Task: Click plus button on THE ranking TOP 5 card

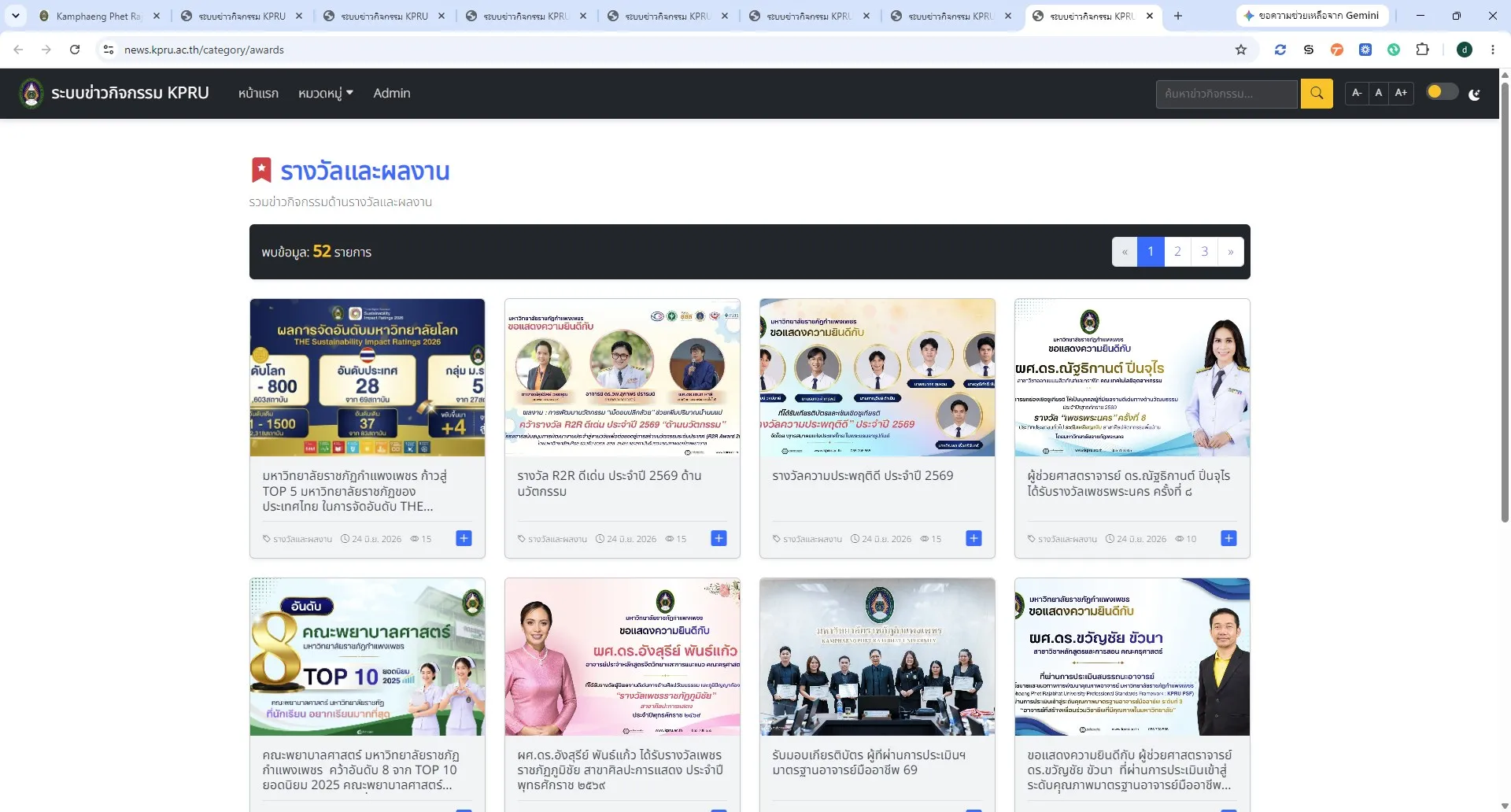Action: 464,538
